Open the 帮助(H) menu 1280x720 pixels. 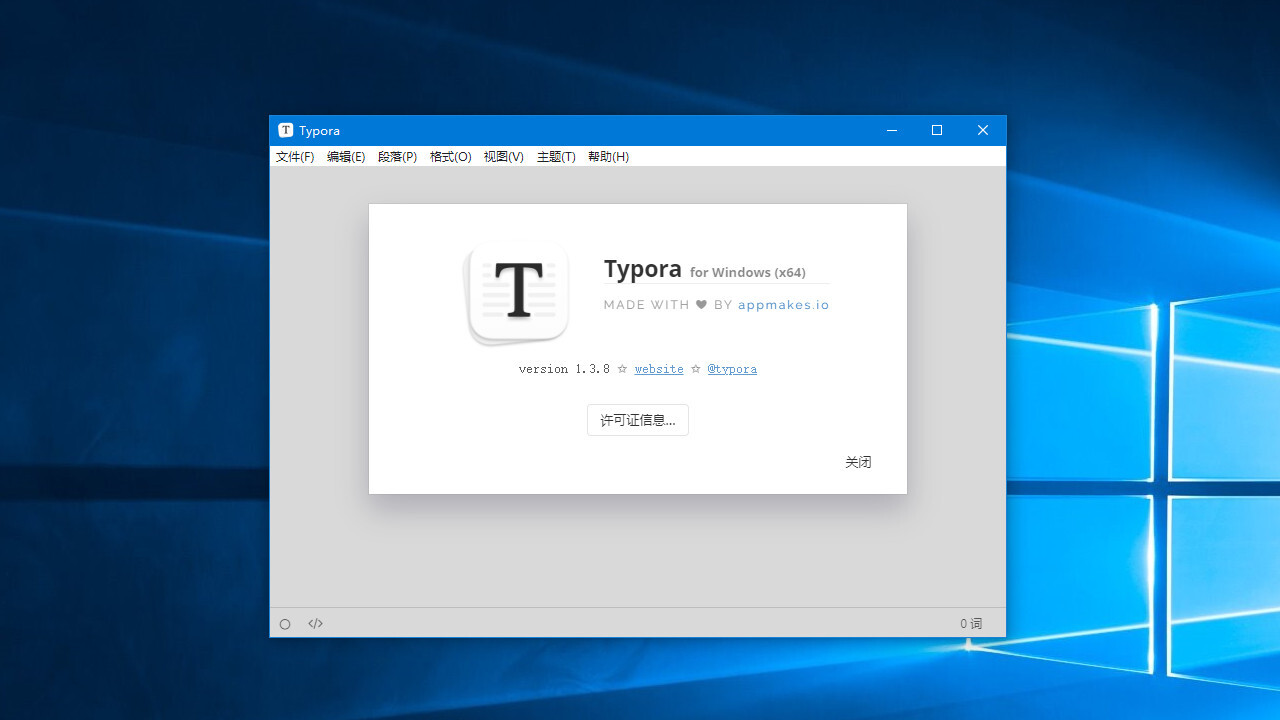pyautogui.click(x=608, y=156)
